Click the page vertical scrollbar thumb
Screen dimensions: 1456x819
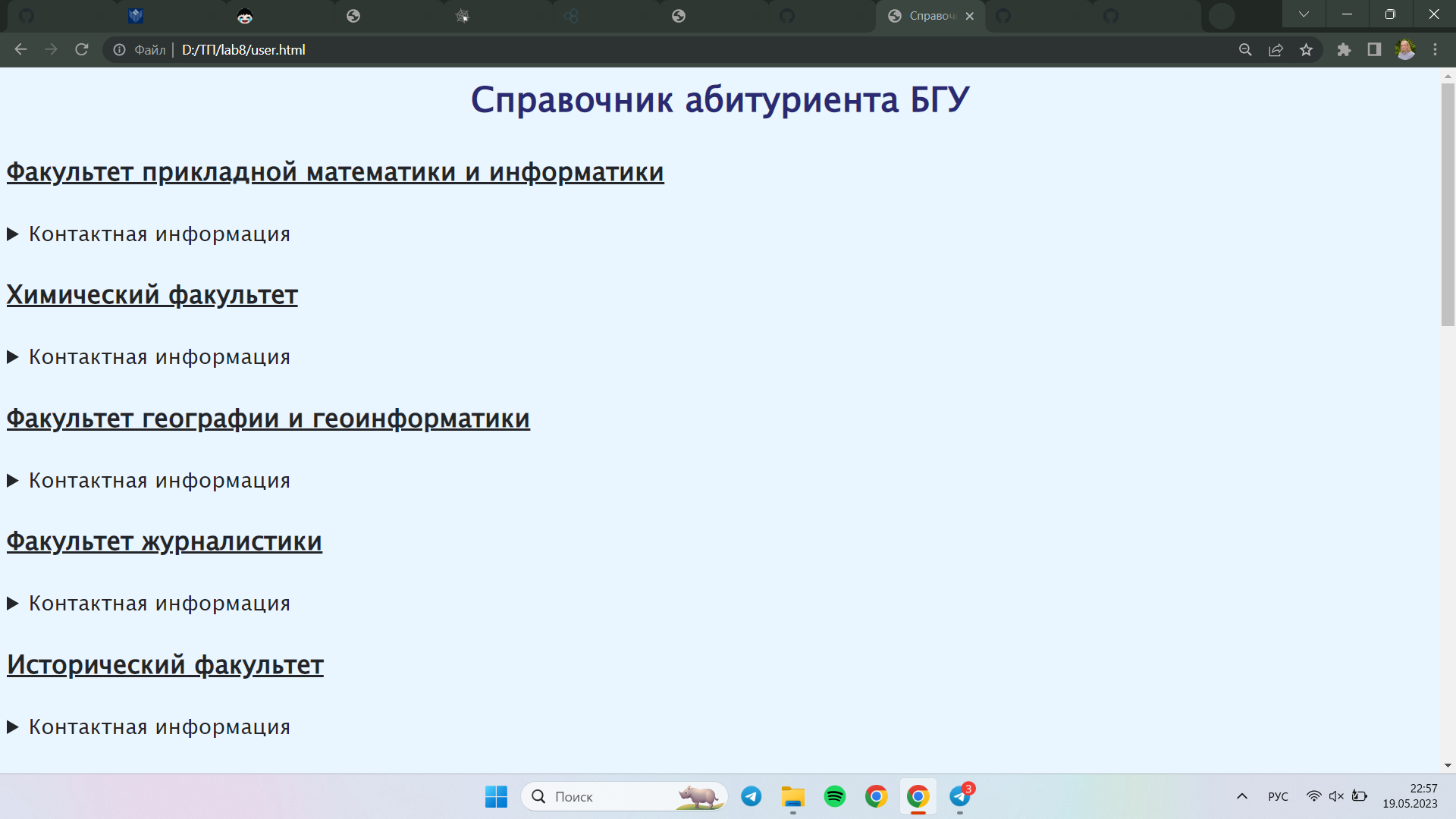(1448, 205)
